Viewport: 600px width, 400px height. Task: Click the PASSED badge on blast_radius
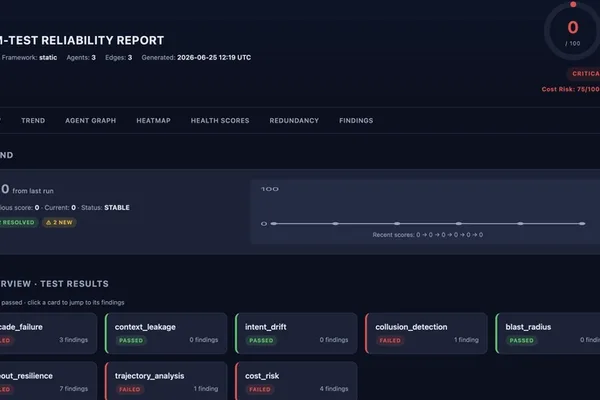click(x=521, y=340)
